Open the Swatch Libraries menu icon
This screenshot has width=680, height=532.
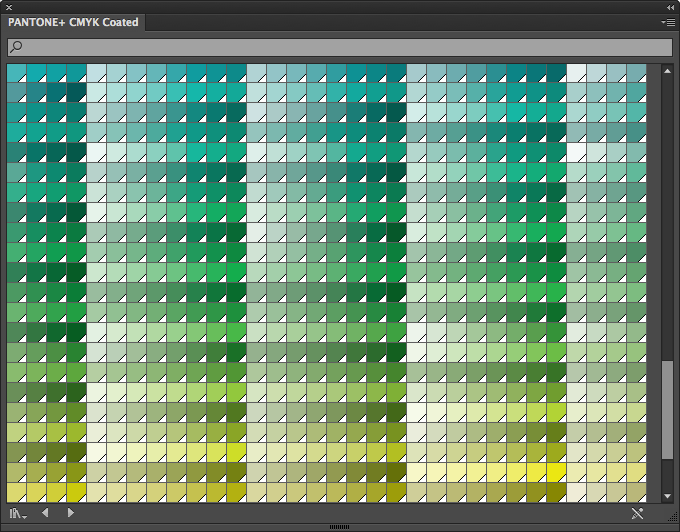pyautogui.click(x=18, y=514)
